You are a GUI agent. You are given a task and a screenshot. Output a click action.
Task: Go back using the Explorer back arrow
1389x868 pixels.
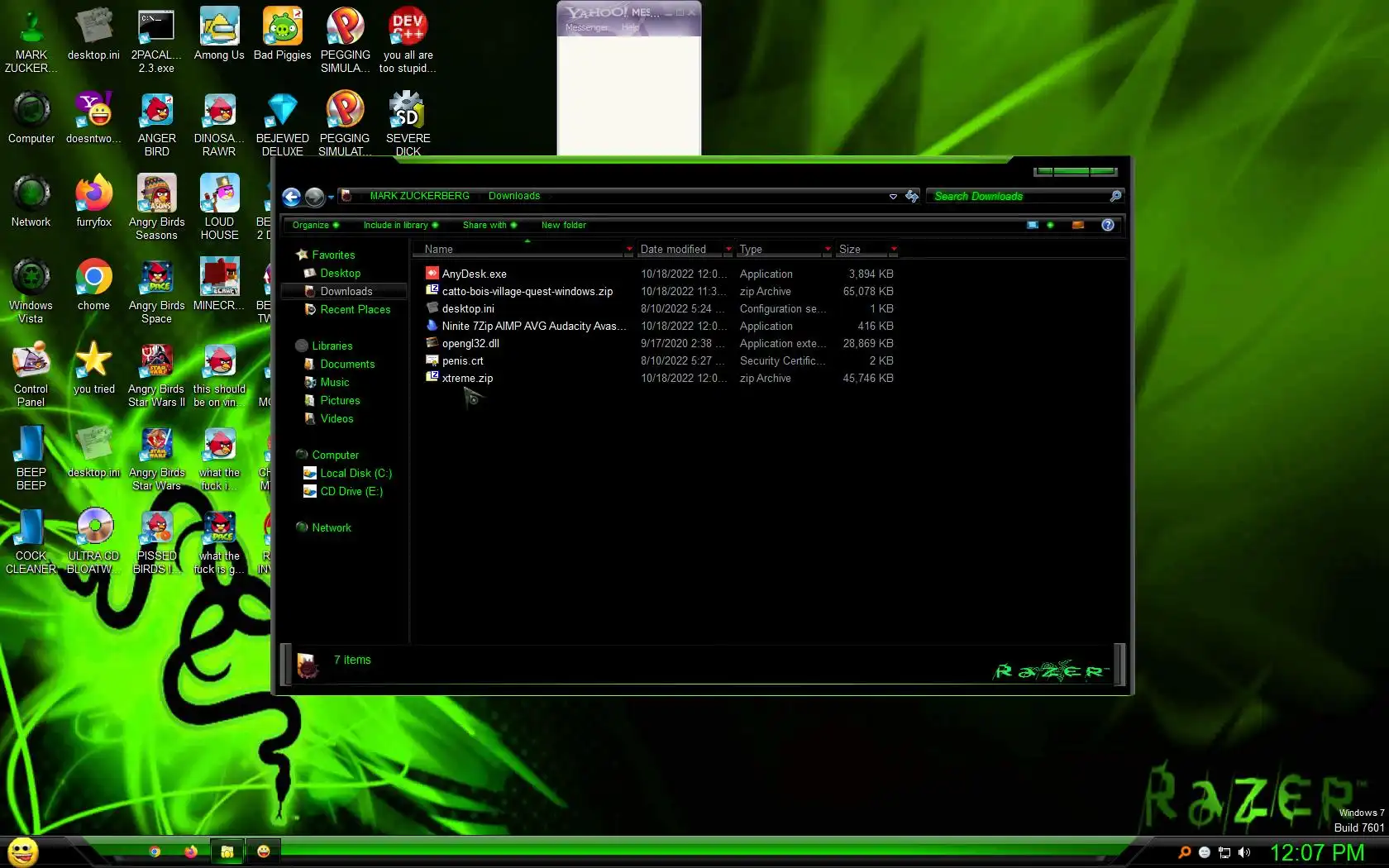coord(291,197)
